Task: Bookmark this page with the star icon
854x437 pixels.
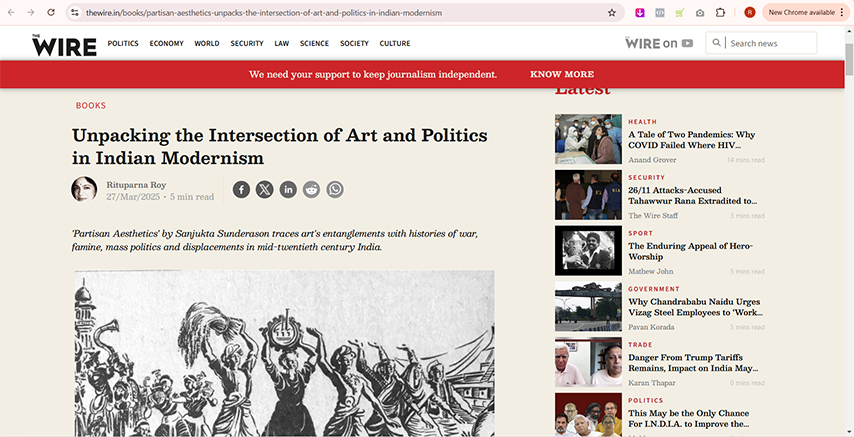Action: point(612,13)
